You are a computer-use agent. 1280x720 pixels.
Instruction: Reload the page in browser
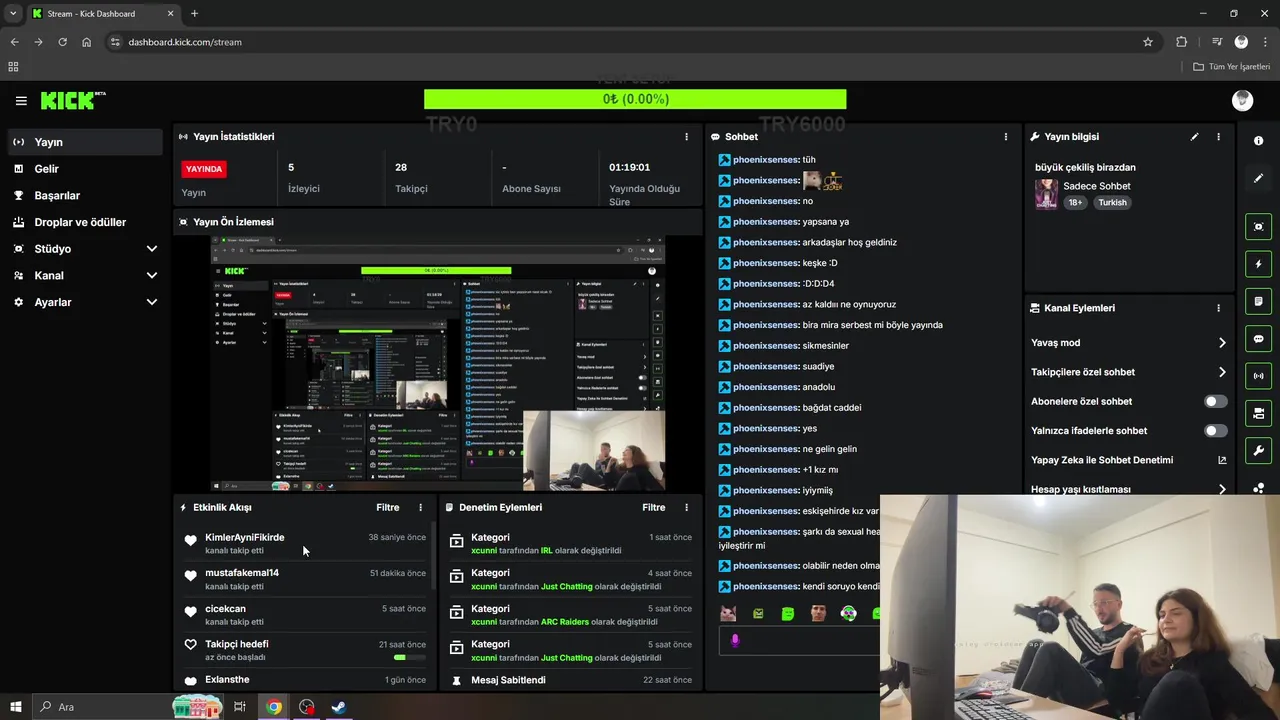[62, 42]
